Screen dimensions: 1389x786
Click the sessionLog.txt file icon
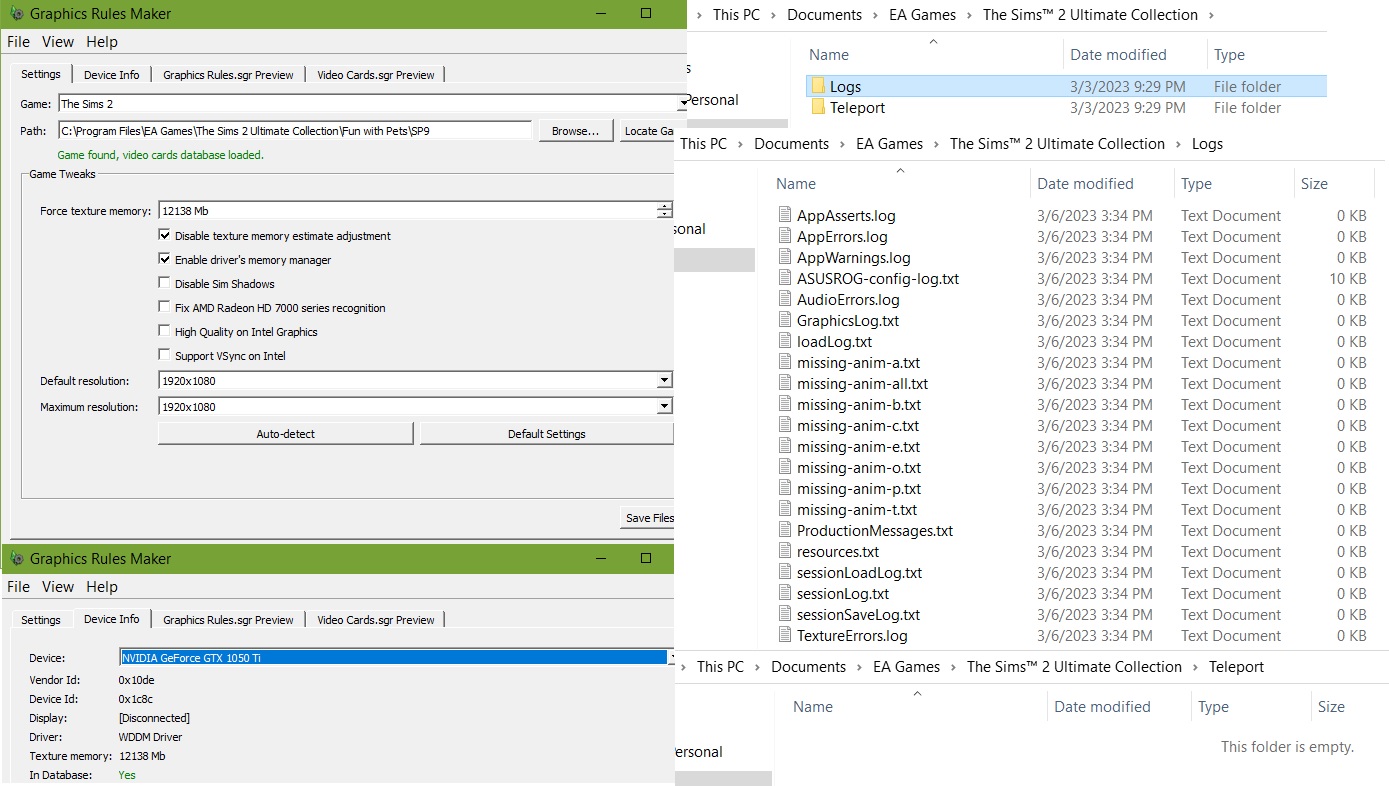(785, 594)
